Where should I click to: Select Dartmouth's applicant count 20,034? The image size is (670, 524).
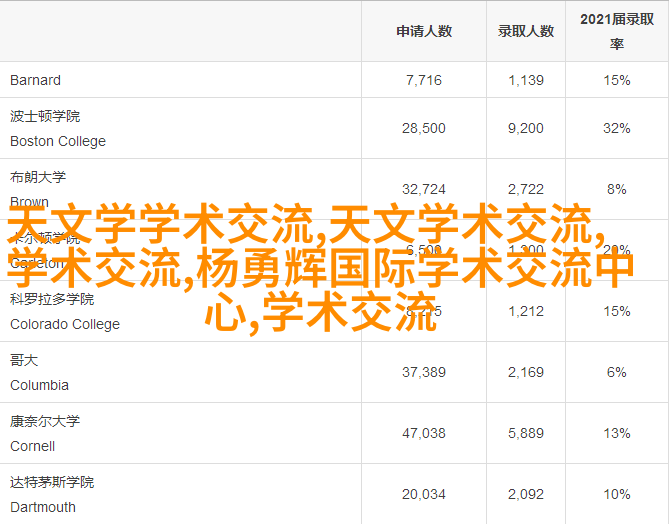pos(424,495)
